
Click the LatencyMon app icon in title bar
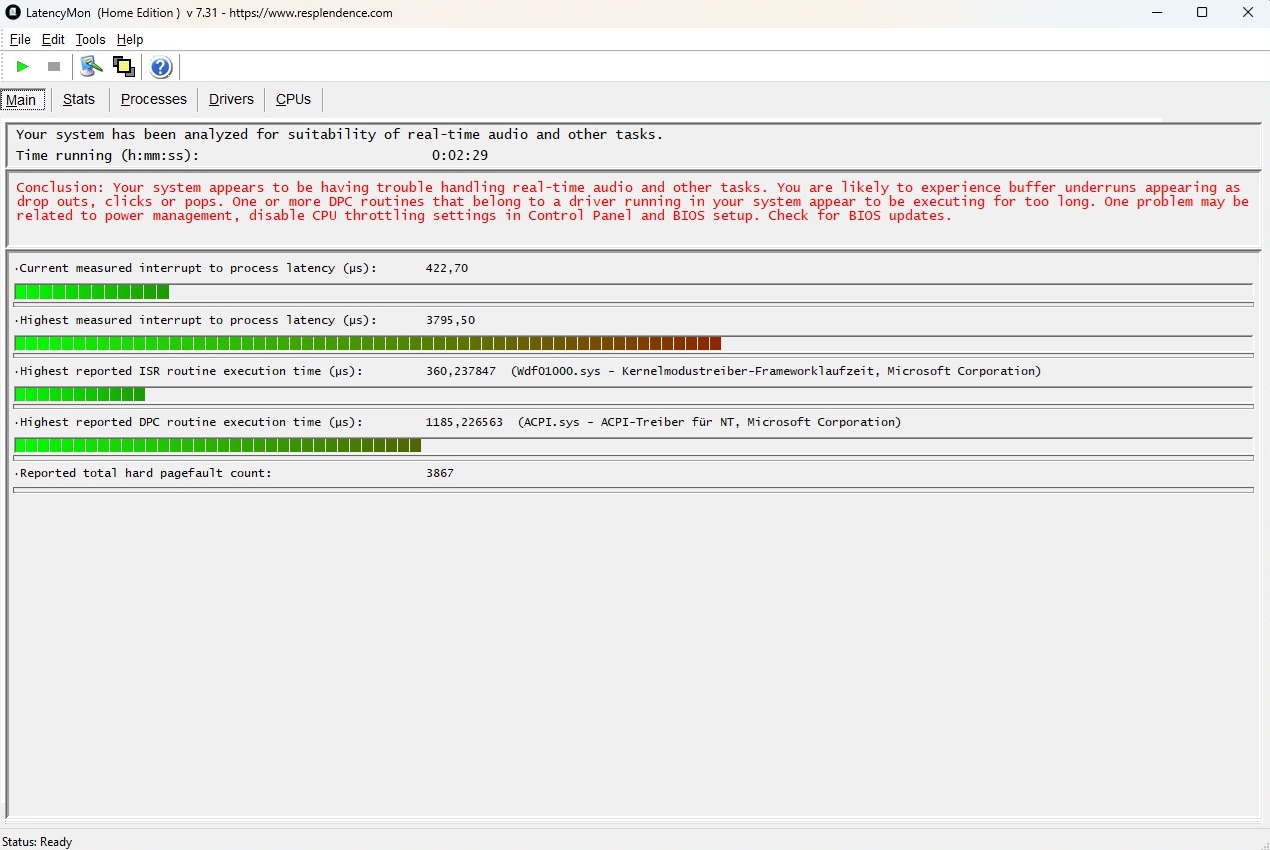click(x=13, y=13)
